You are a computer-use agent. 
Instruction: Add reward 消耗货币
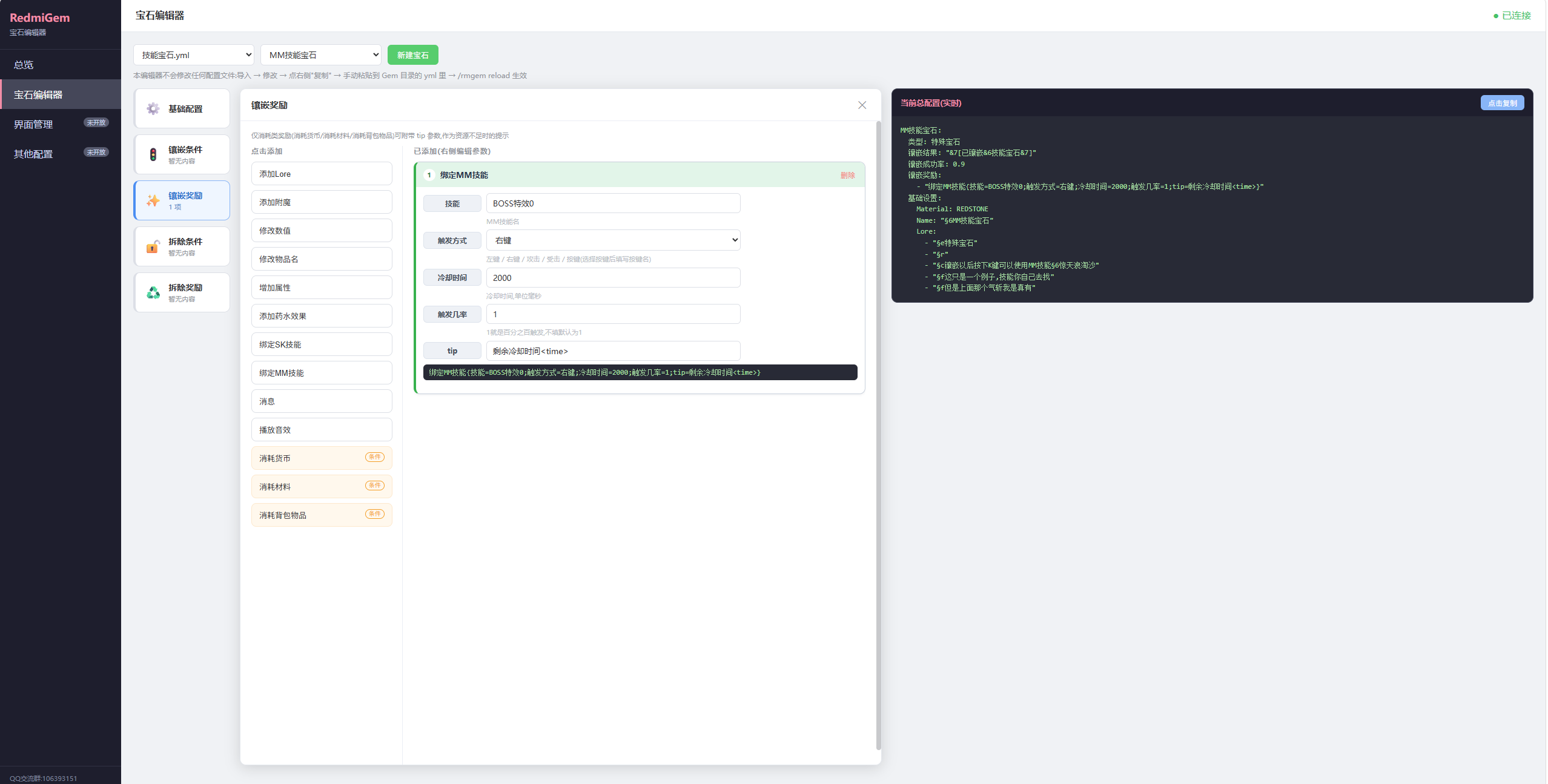coord(322,458)
